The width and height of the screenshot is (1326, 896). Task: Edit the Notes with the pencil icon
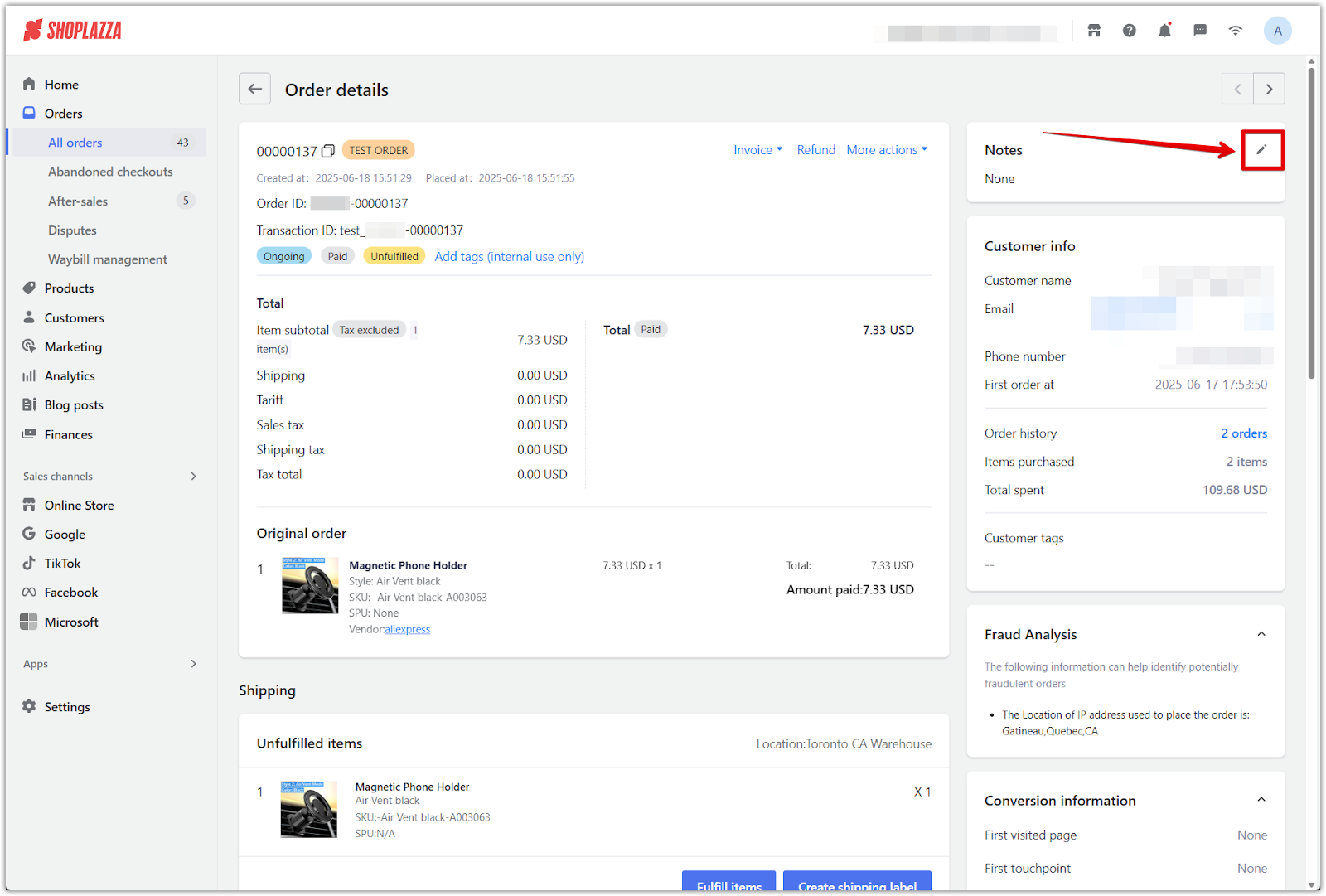click(1261, 149)
